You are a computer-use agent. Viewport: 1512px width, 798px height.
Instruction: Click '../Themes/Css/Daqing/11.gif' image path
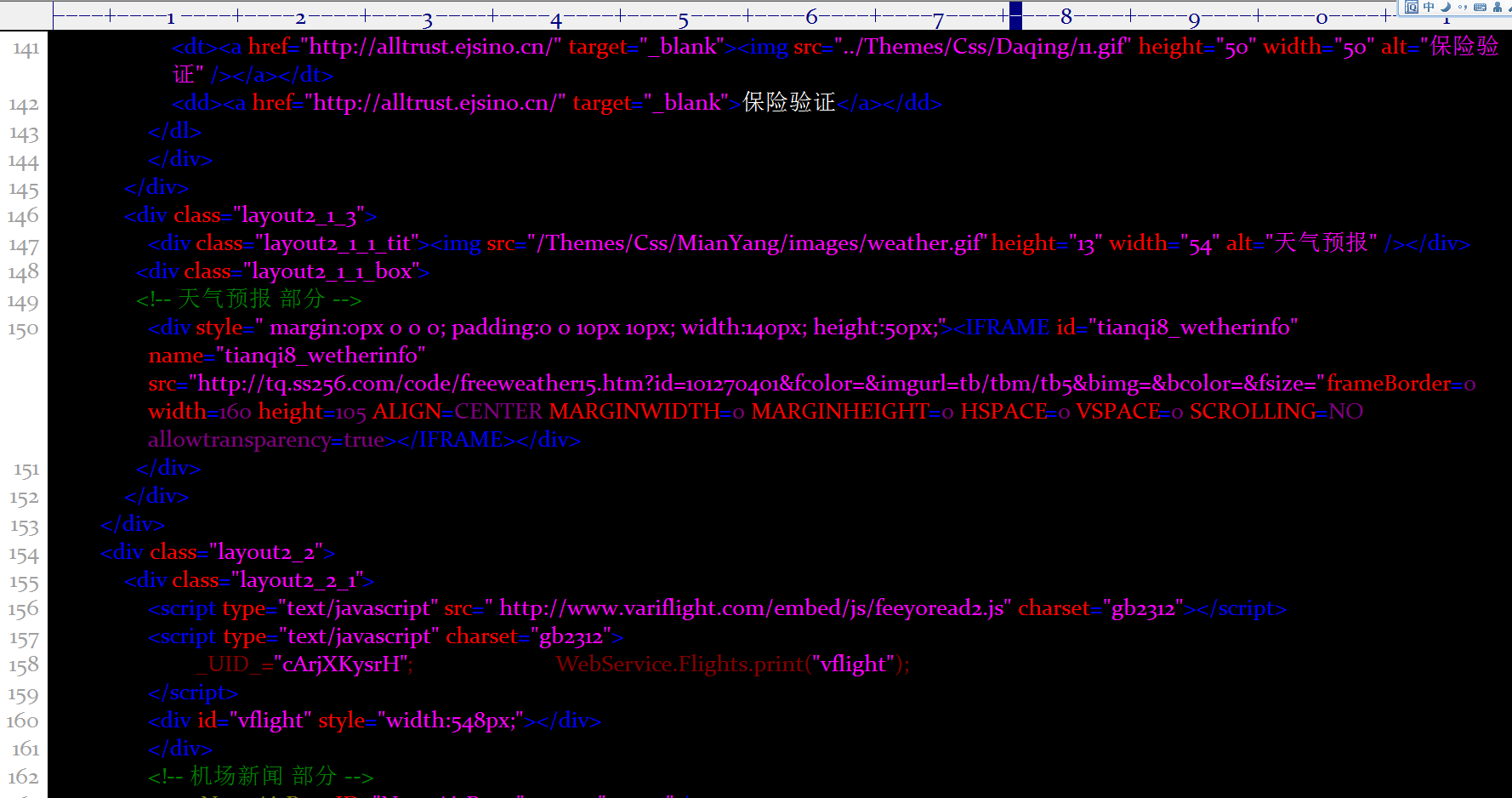pyautogui.click(x=983, y=47)
